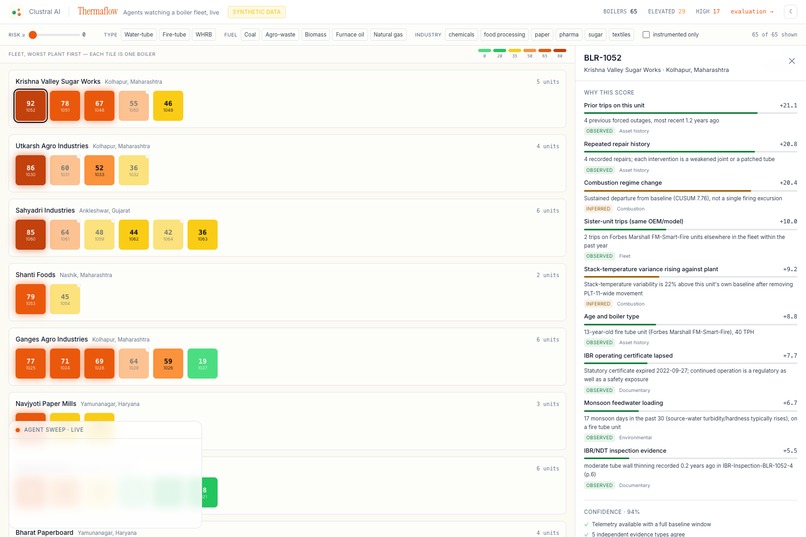This screenshot has height=537, width=806.
Task: Open boiler tile 55 (1050)
Action: tap(134, 106)
